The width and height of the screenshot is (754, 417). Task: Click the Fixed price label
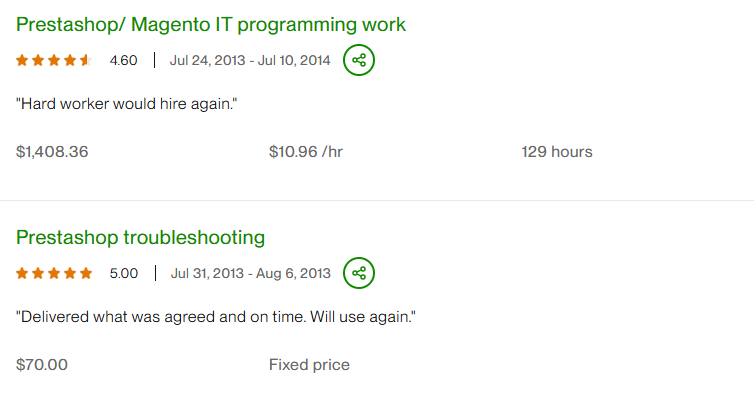(309, 365)
